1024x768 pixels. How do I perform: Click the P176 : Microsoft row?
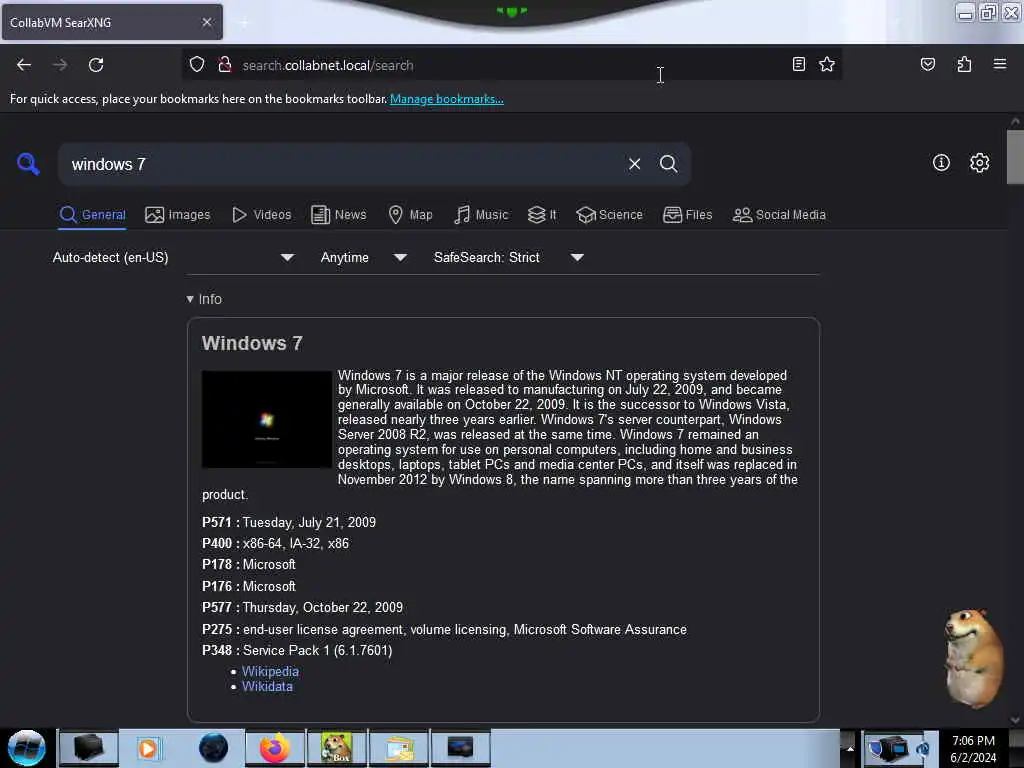click(249, 586)
